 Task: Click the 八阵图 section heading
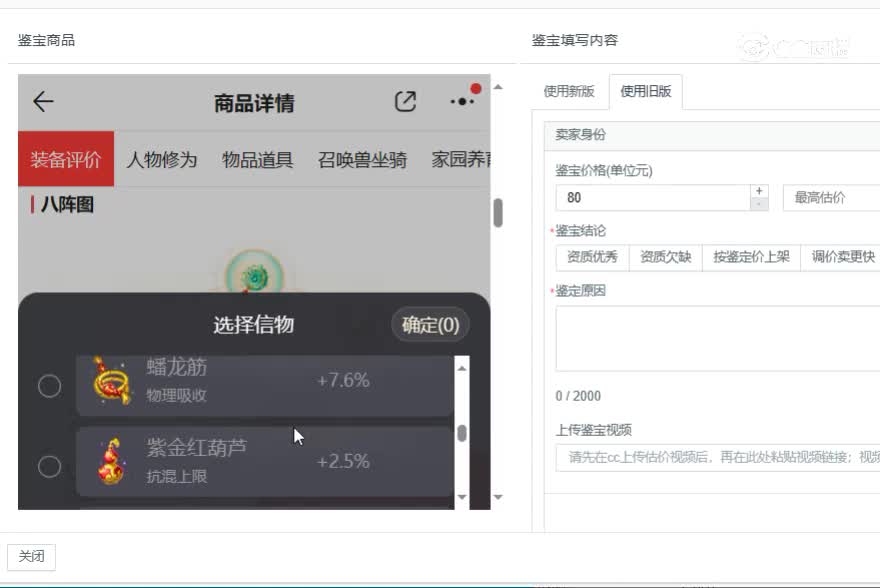click(67, 204)
